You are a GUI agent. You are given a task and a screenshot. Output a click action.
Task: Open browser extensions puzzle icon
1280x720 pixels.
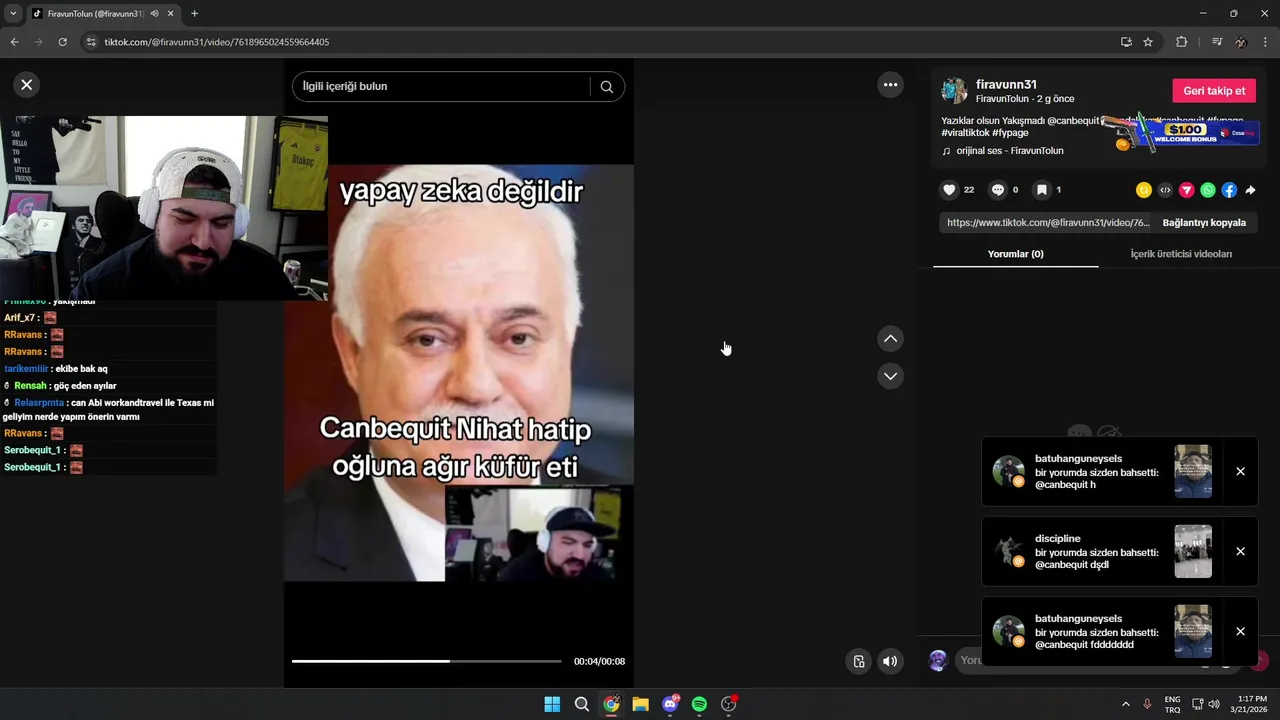(1181, 42)
